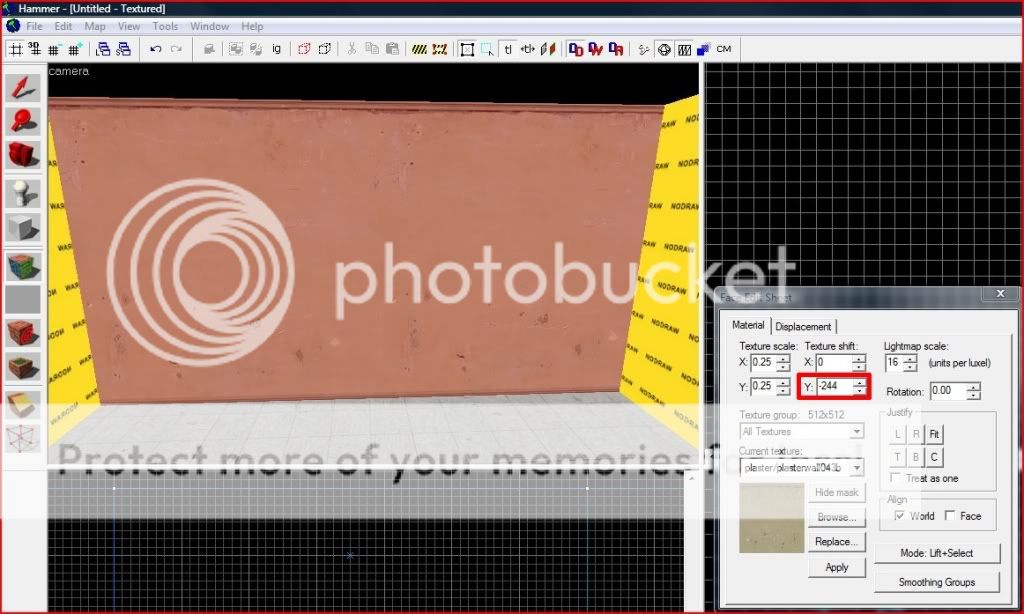Click the Paste clipboard icon
The height and width of the screenshot is (614, 1024).
(392, 49)
